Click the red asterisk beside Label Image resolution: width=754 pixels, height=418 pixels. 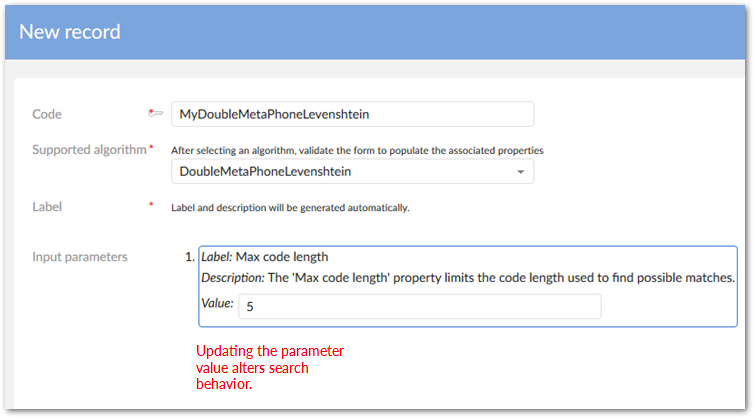tap(151, 206)
